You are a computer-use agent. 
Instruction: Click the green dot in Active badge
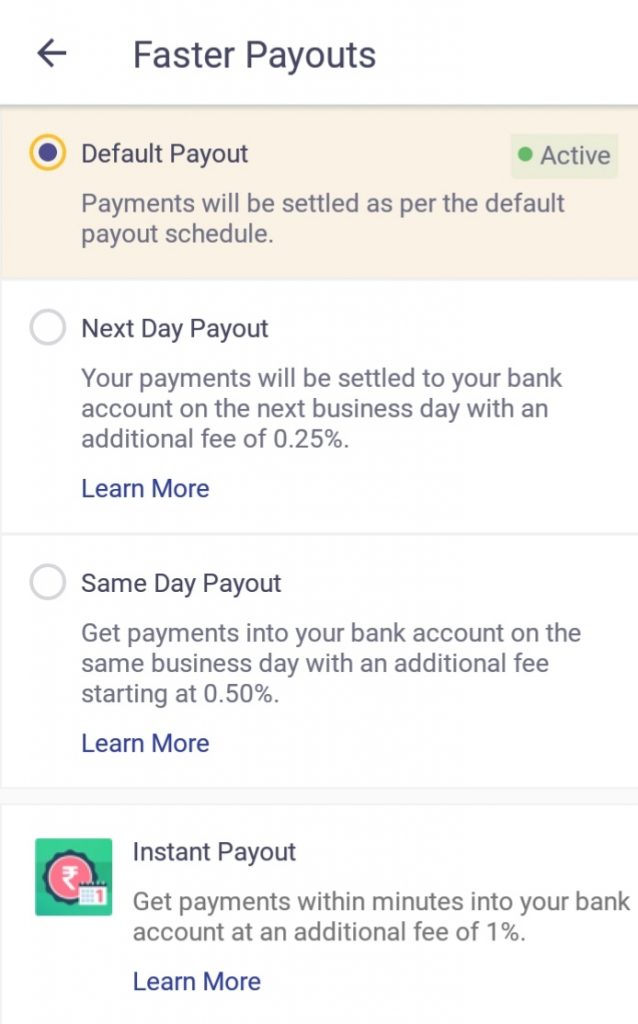[525, 156]
